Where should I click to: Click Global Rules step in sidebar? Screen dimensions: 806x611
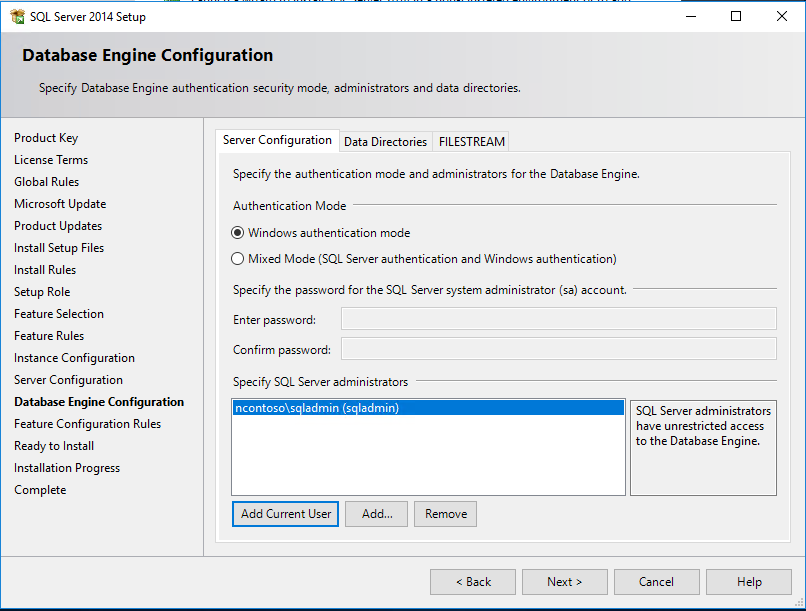pyautogui.click(x=47, y=182)
